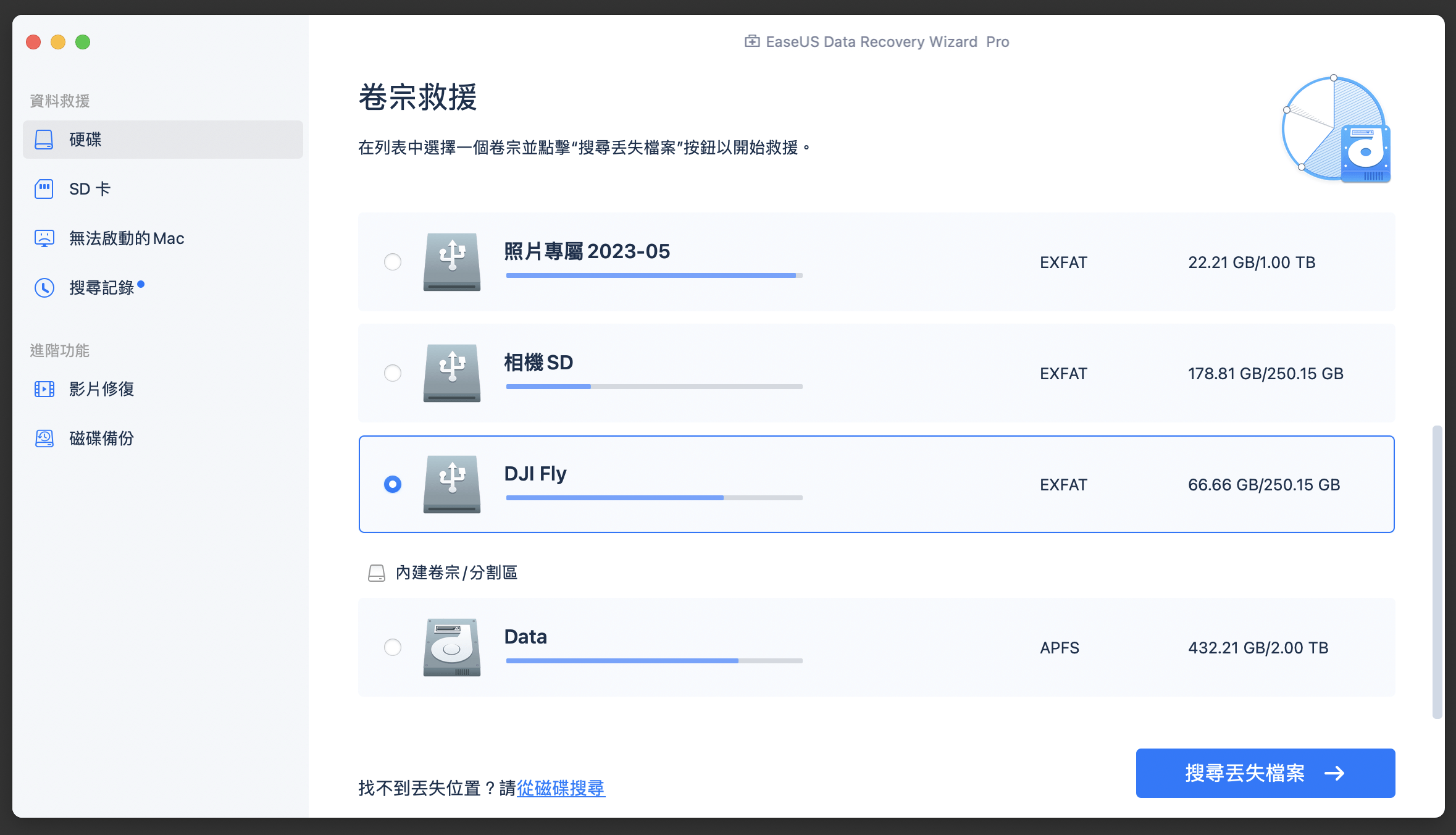The image size is (1456, 835).
Task: Click USB drive icon for 相機 SD
Action: 452,373
